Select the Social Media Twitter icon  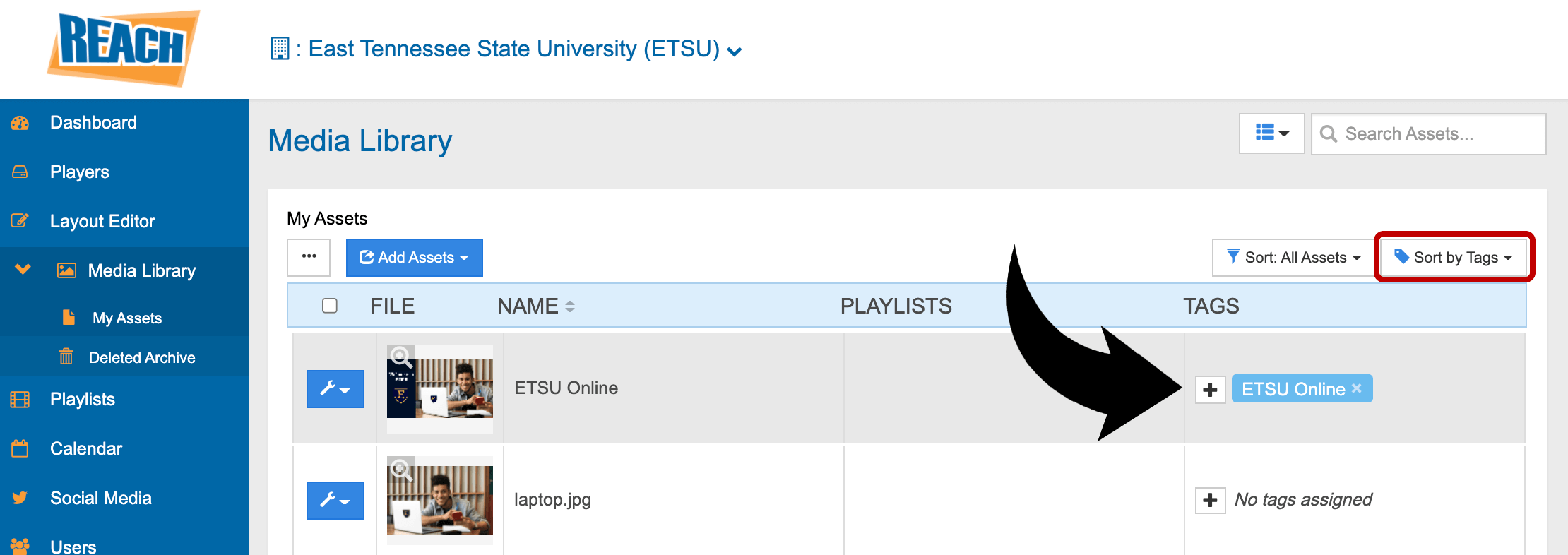pos(20,497)
